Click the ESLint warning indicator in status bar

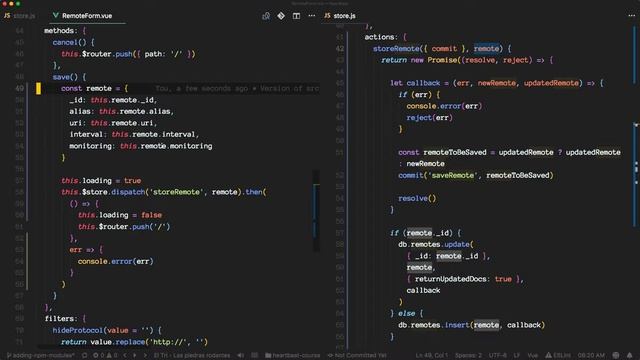[x=558, y=356]
